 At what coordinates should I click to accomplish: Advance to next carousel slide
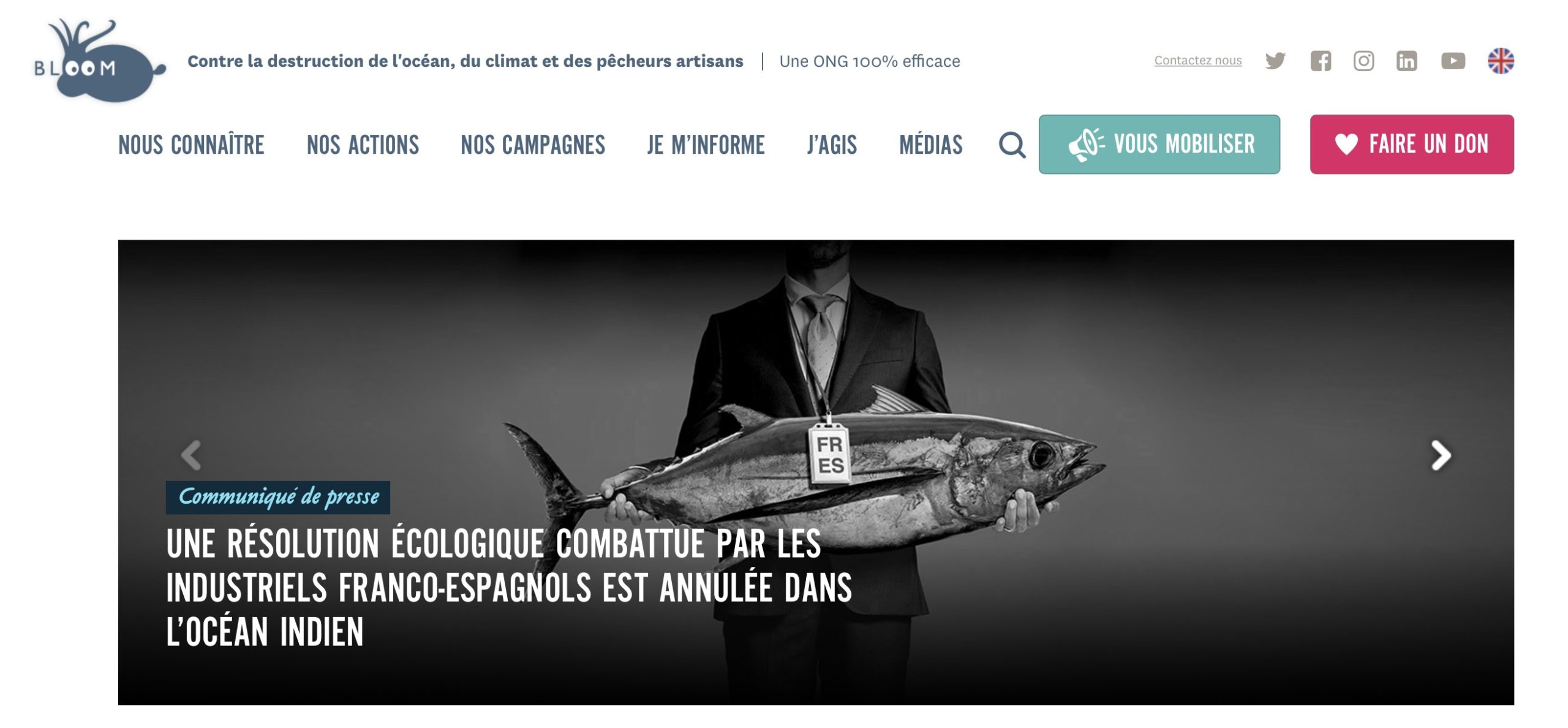coord(1441,455)
